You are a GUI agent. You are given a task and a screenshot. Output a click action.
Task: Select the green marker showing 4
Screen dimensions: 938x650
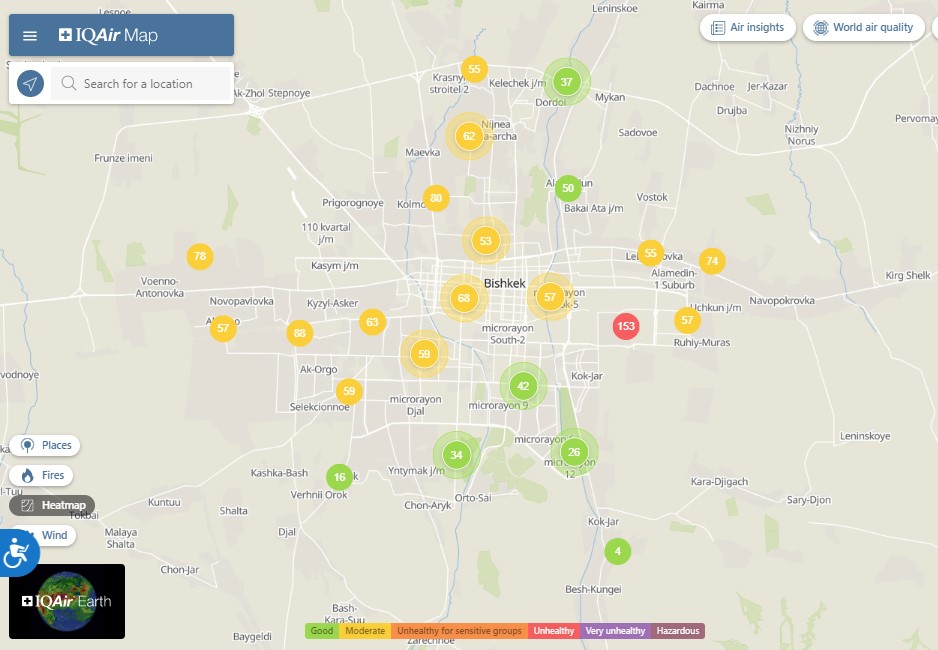coord(618,551)
